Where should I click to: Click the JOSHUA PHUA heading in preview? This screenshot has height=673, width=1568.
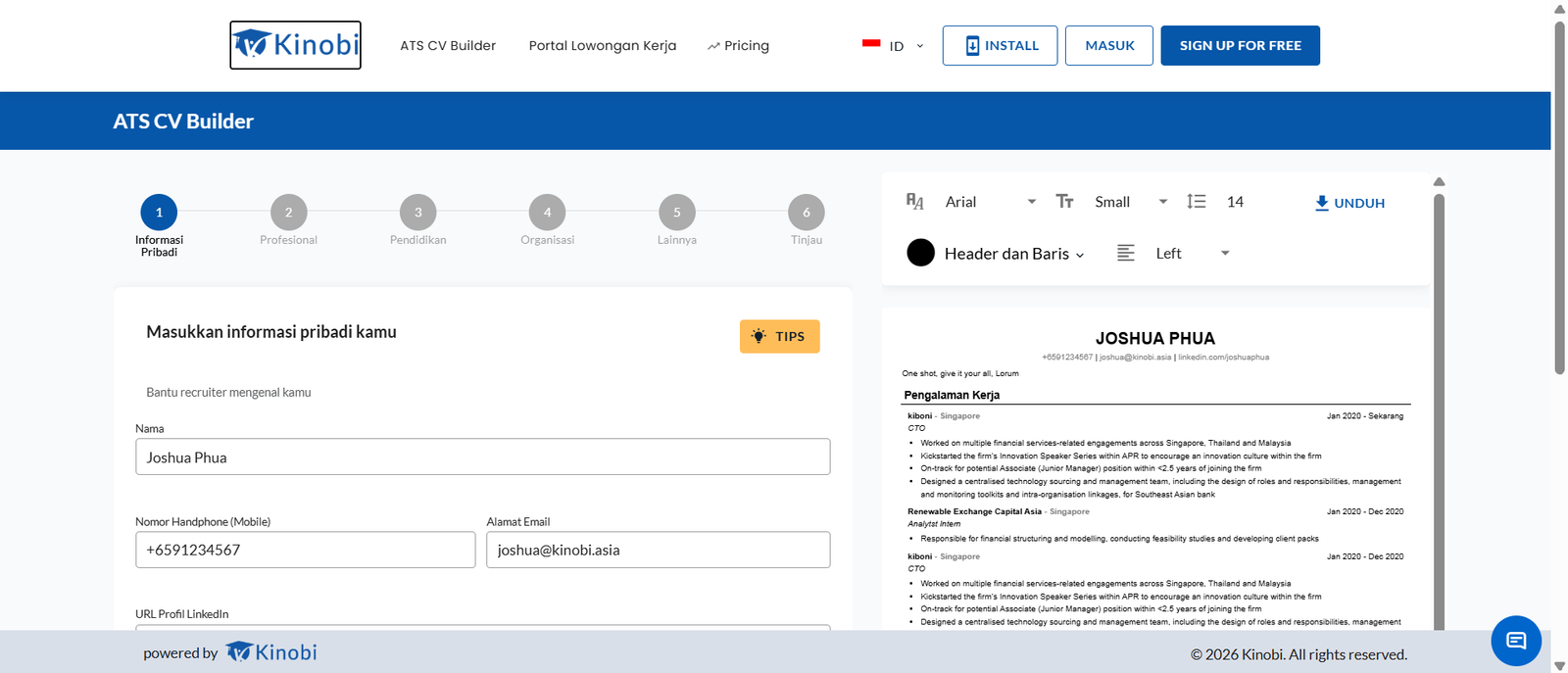point(1155,338)
